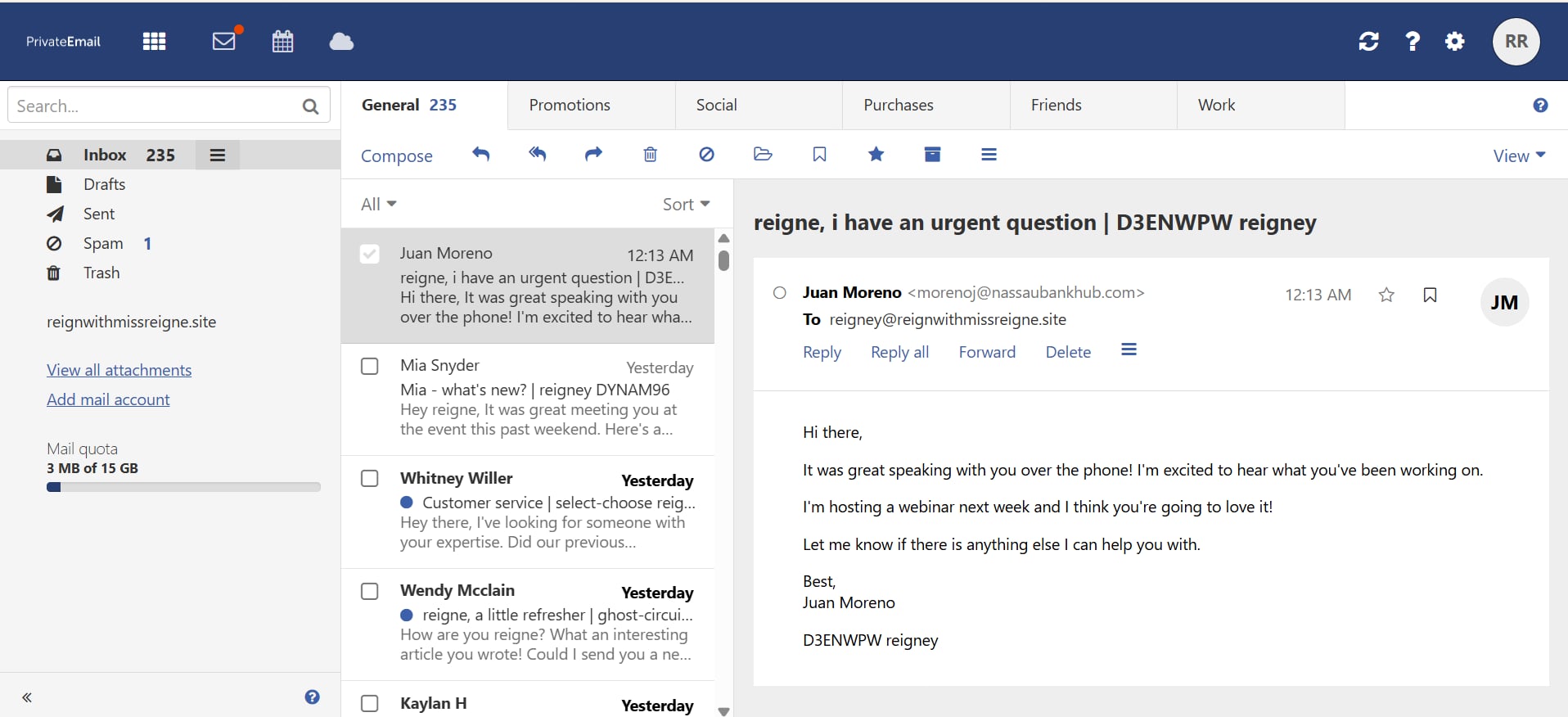This screenshot has width=1568, height=717.
Task: Click scroll down arrow of message list
Action: (x=723, y=711)
